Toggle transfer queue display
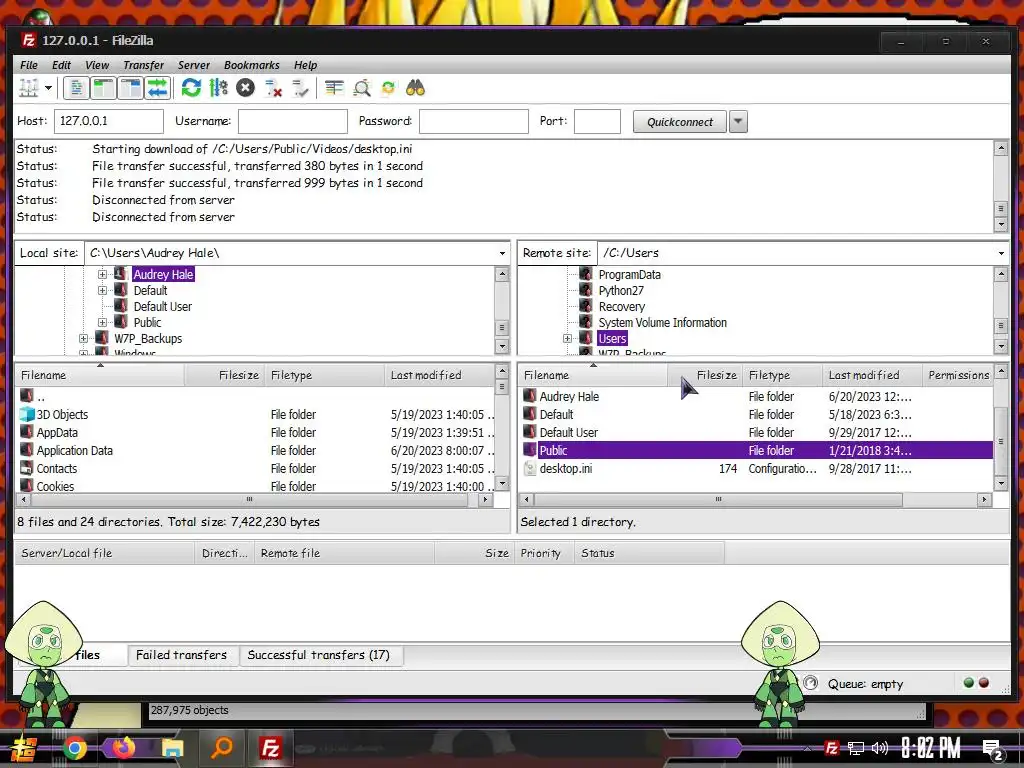 coord(157,88)
